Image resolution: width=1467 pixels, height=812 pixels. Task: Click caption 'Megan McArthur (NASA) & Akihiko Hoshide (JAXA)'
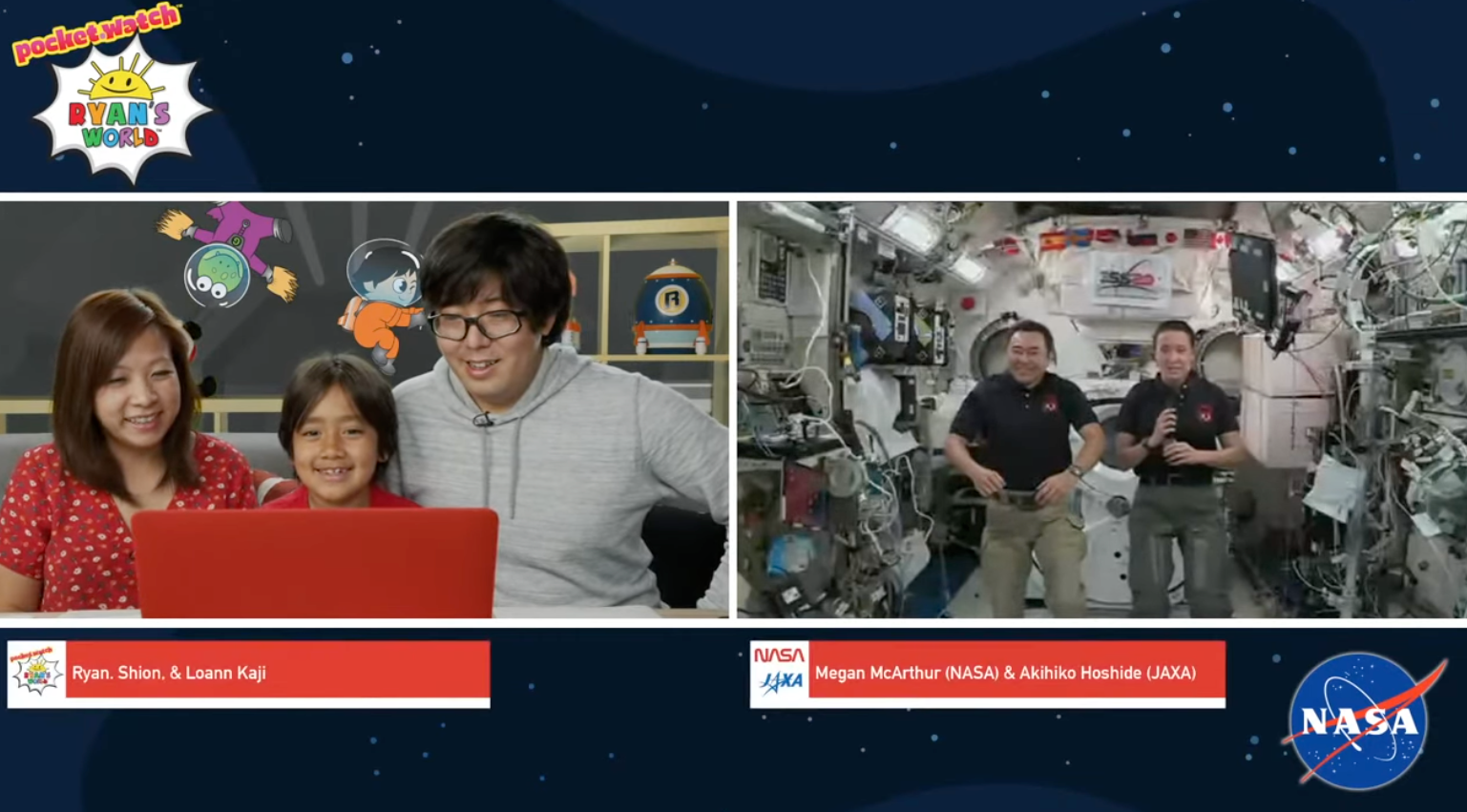(x=1005, y=673)
